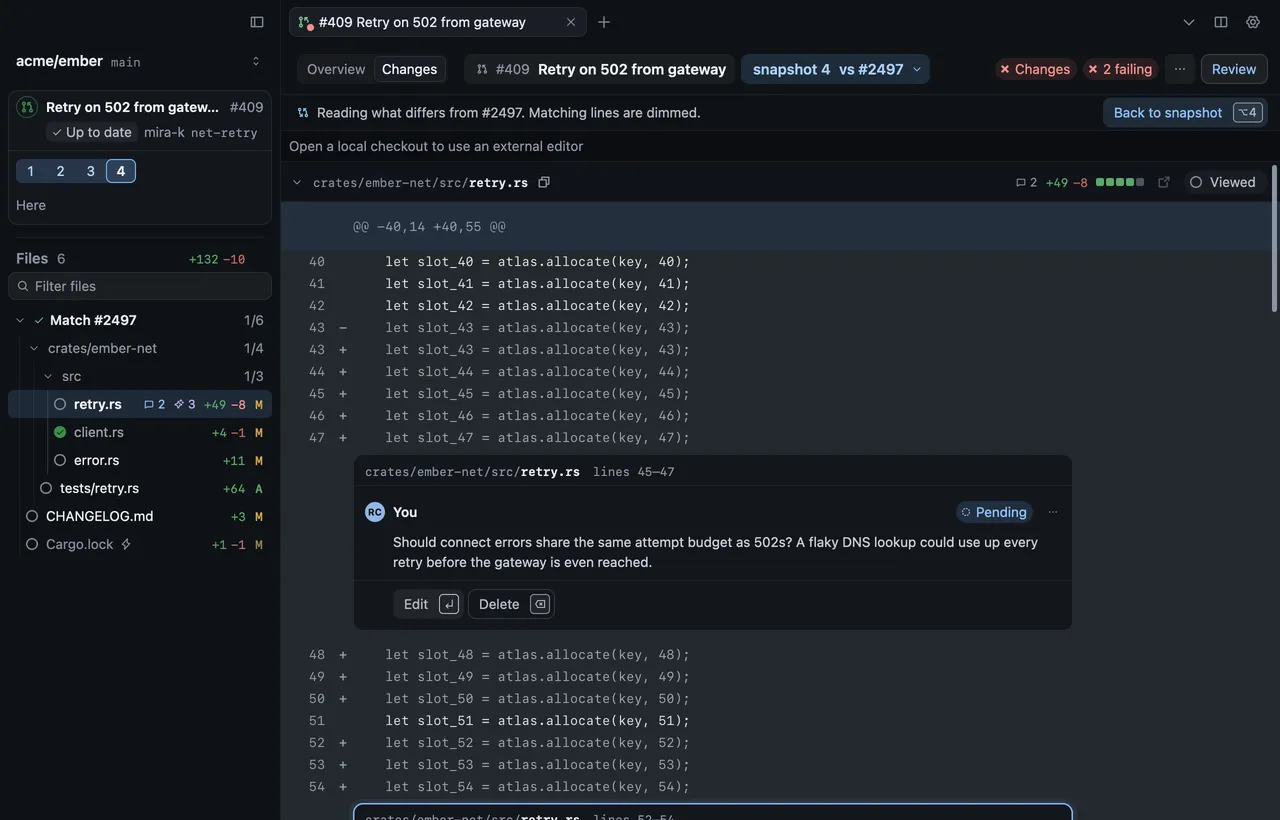Select snapshot 2 in the sidebar
The height and width of the screenshot is (820, 1280).
60,171
